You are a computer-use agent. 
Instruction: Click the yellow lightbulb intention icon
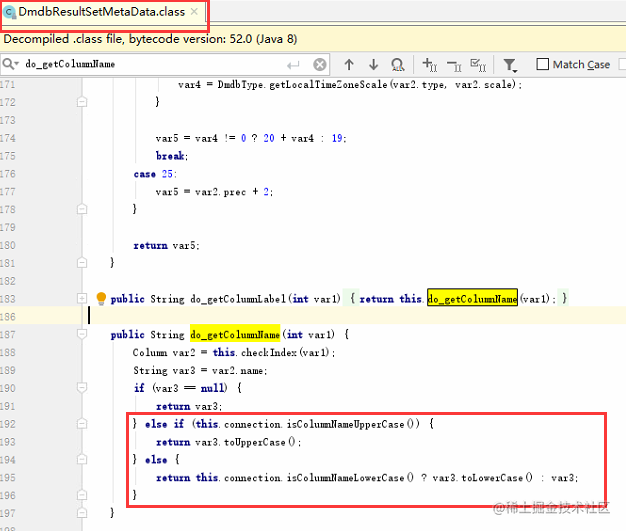101,298
